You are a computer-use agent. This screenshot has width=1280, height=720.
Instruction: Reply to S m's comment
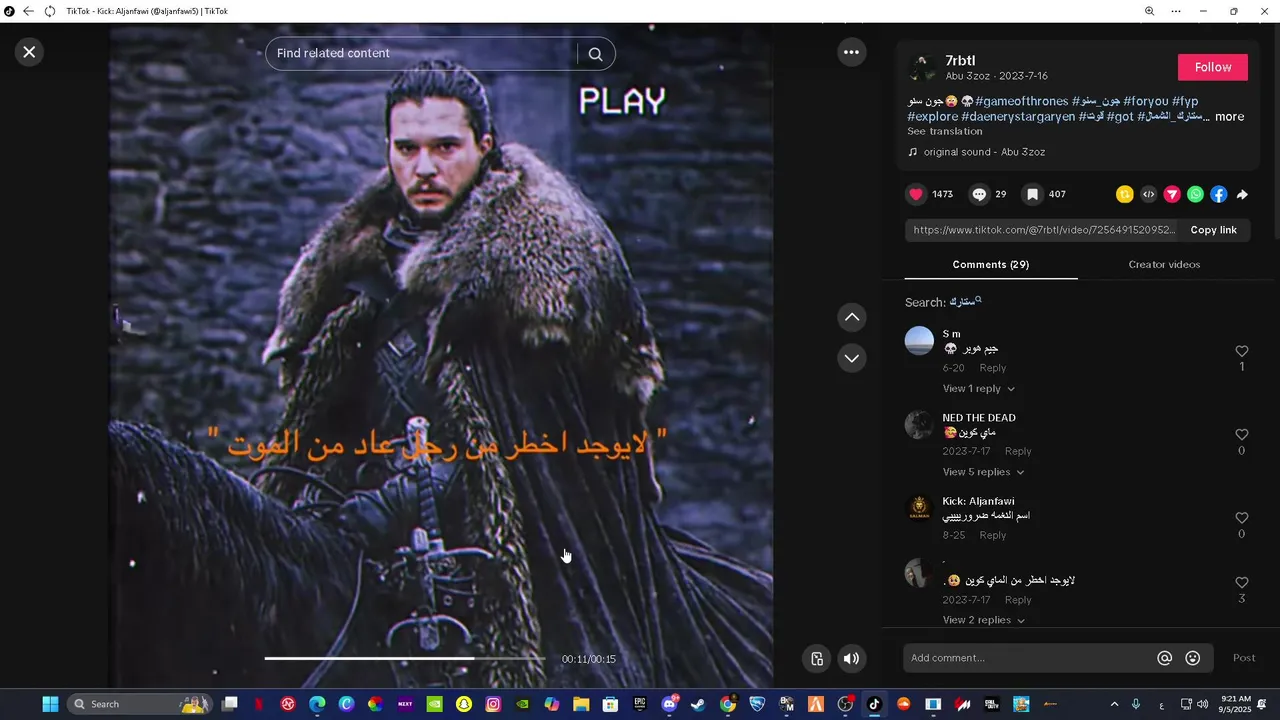pos(993,368)
